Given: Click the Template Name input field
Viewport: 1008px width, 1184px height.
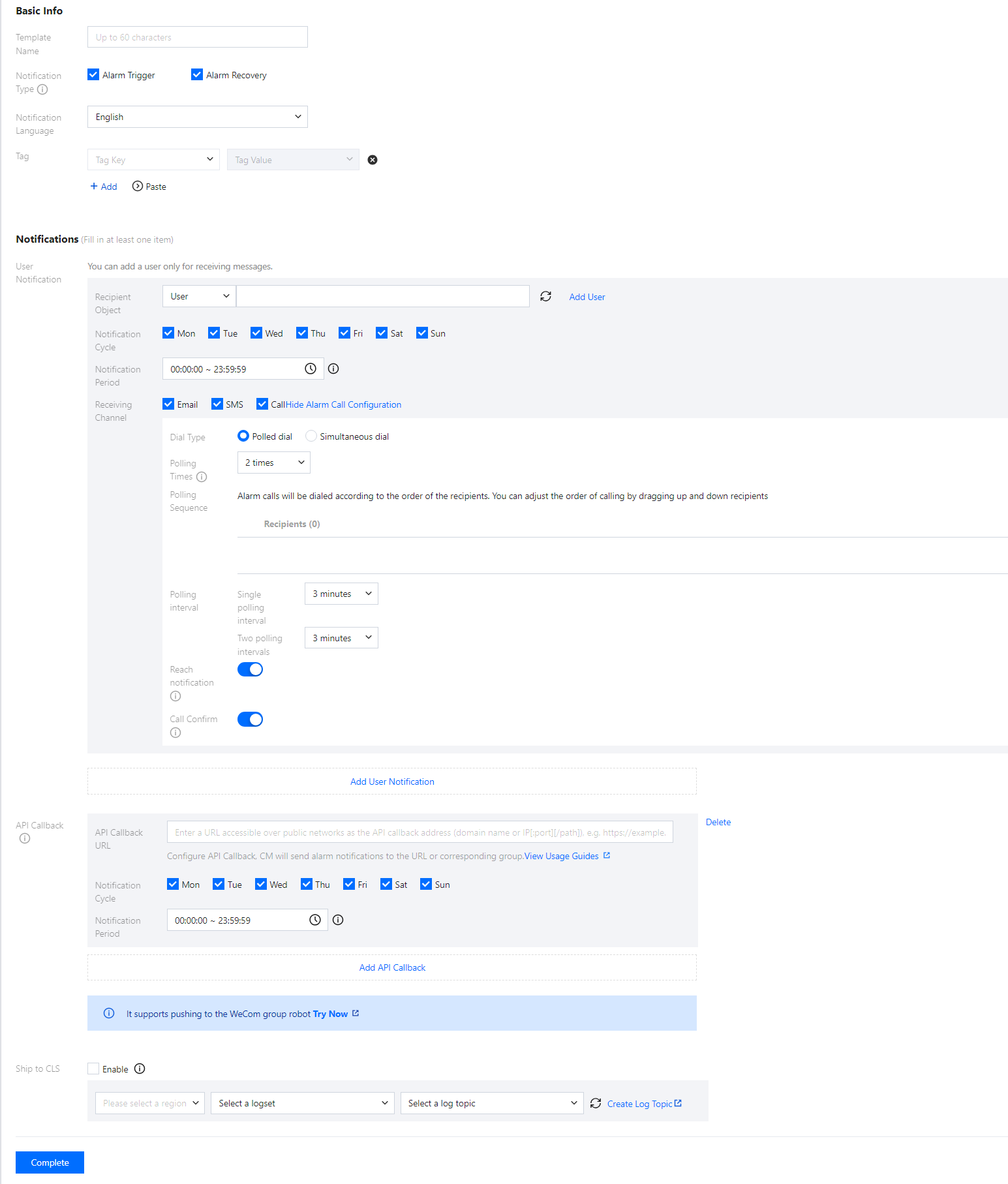Looking at the screenshot, I should [x=197, y=37].
